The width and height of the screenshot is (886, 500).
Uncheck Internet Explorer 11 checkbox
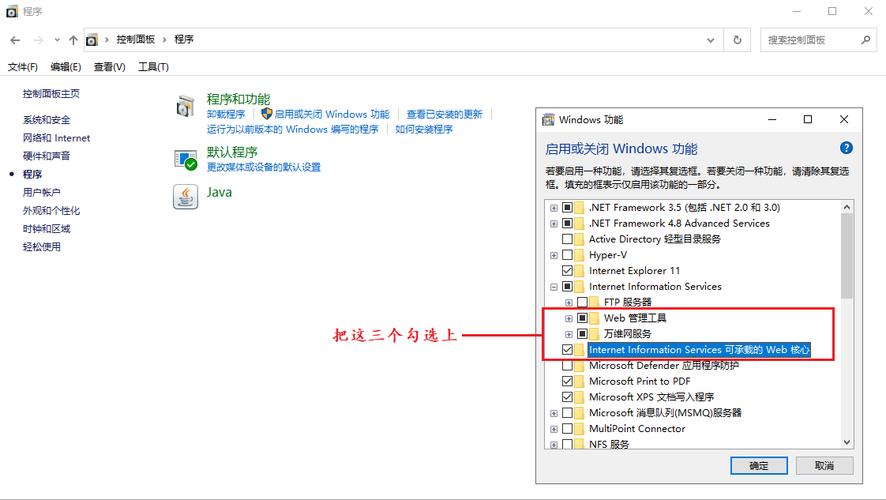coord(567,271)
